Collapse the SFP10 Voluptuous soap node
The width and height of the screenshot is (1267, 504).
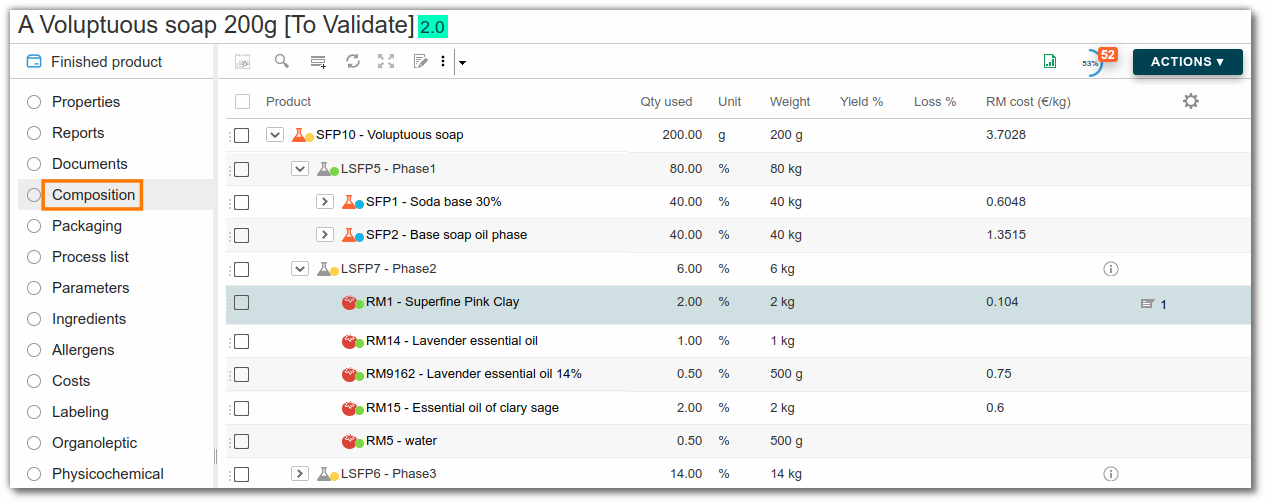[275, 135]
